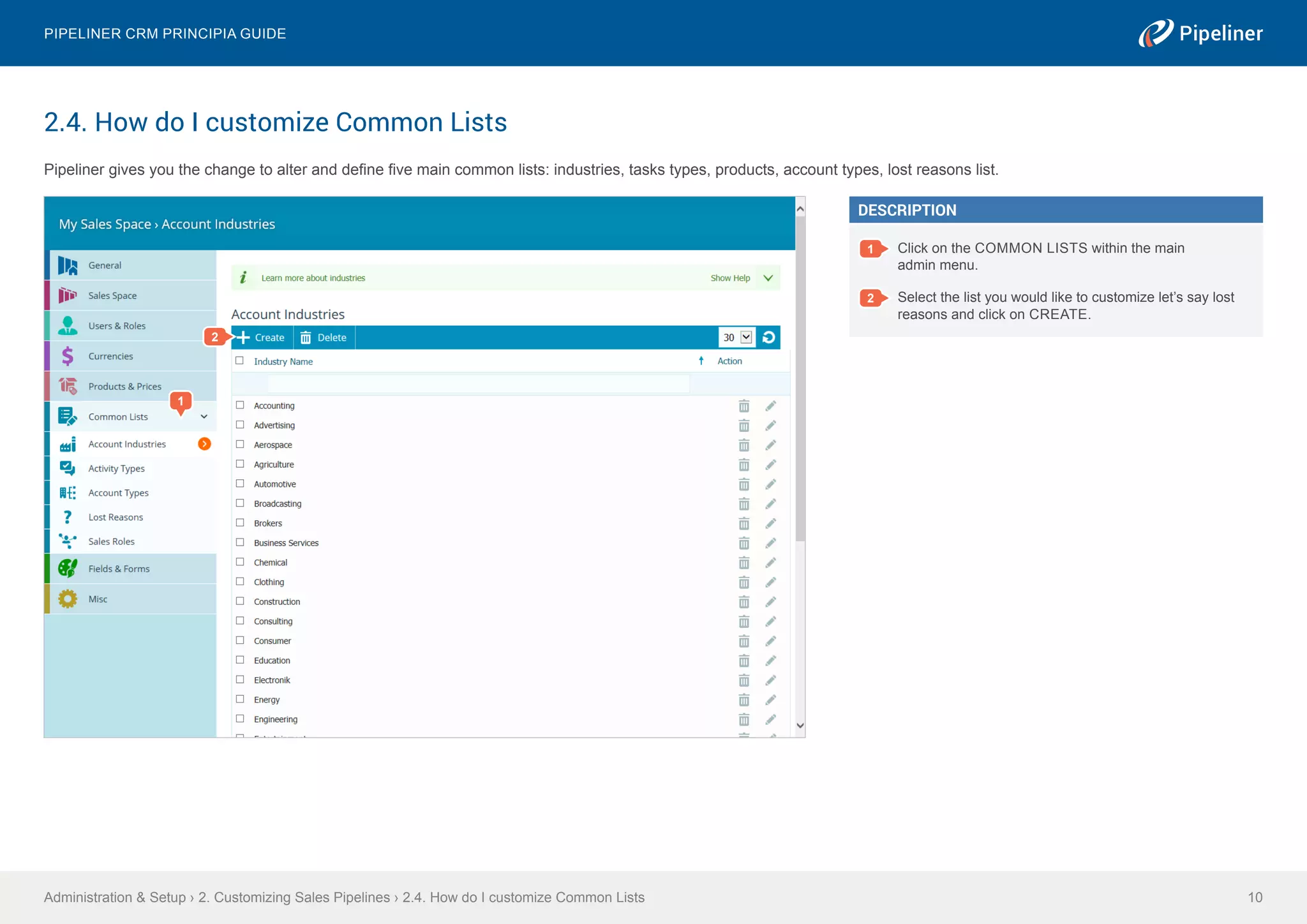Check the Automotive row checkbox
The width and height of the screenshot is (1307, 924).
point(240,484)
